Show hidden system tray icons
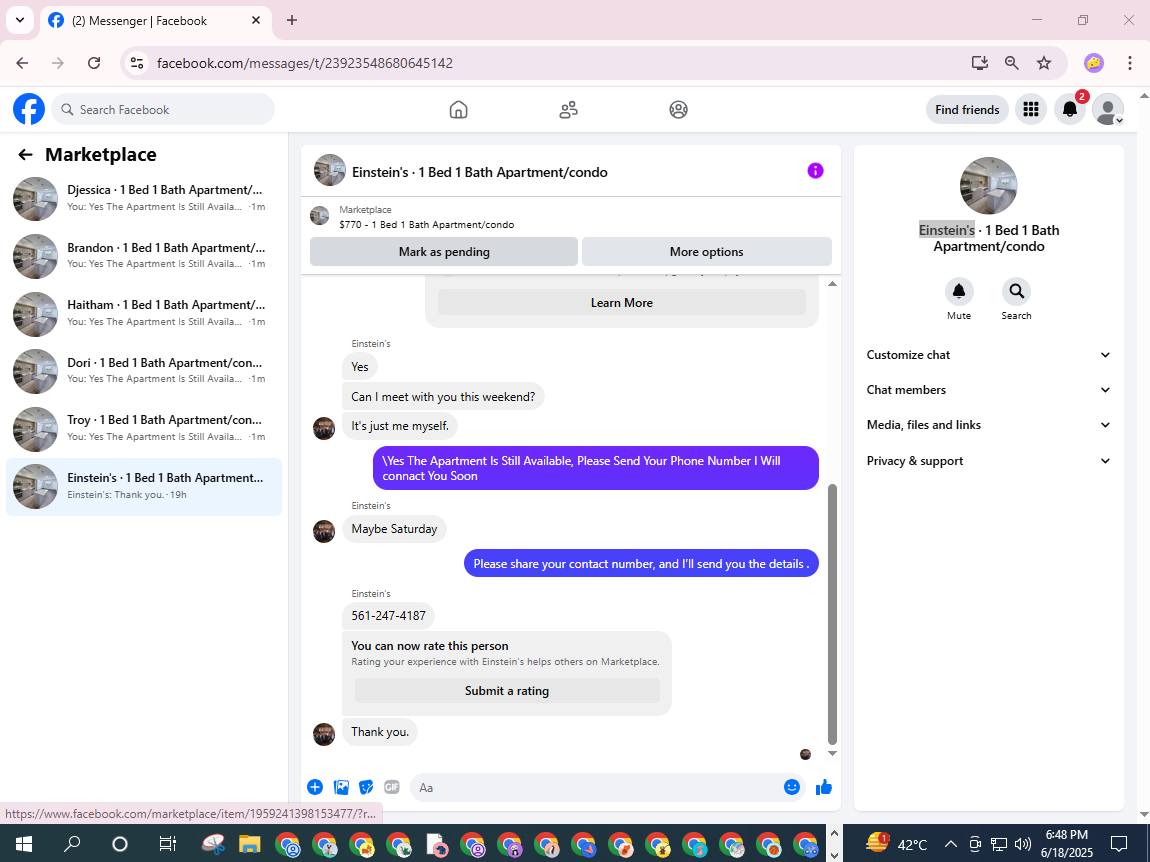Screen dimensions: 1150x862 pyautogui.click(x=951, y=844)
